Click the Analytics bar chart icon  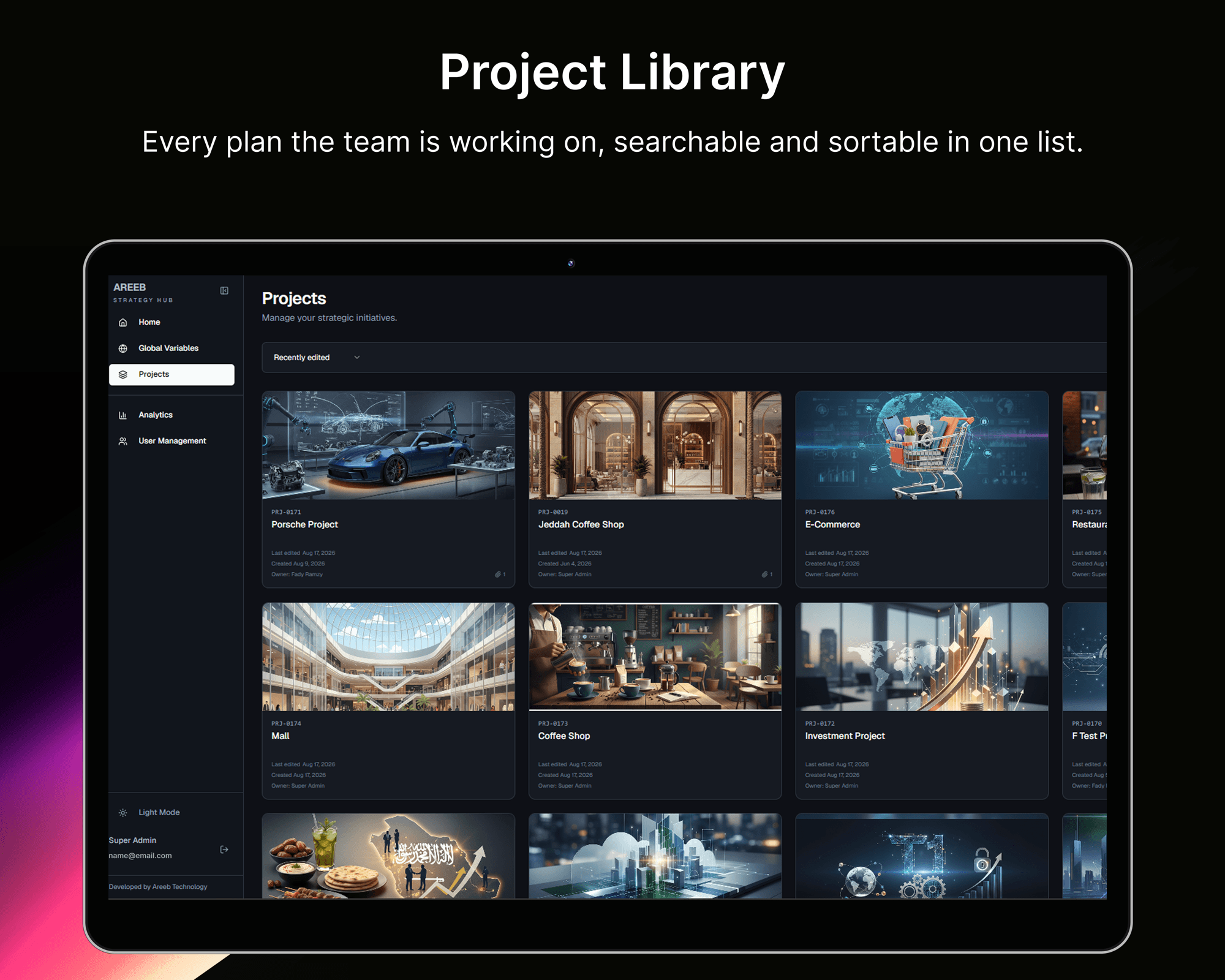tap(123, 415)
